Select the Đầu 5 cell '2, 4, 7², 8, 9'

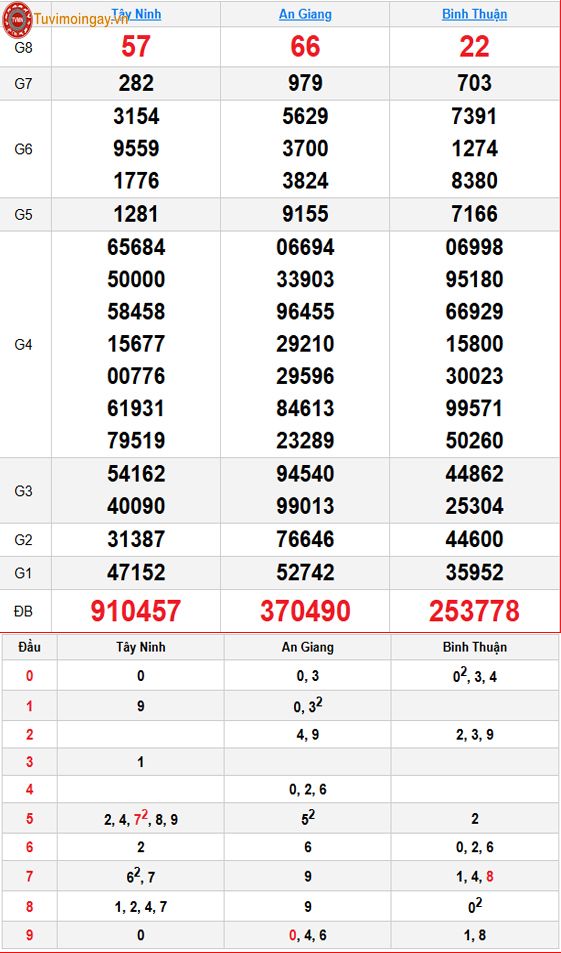(140, 819)
